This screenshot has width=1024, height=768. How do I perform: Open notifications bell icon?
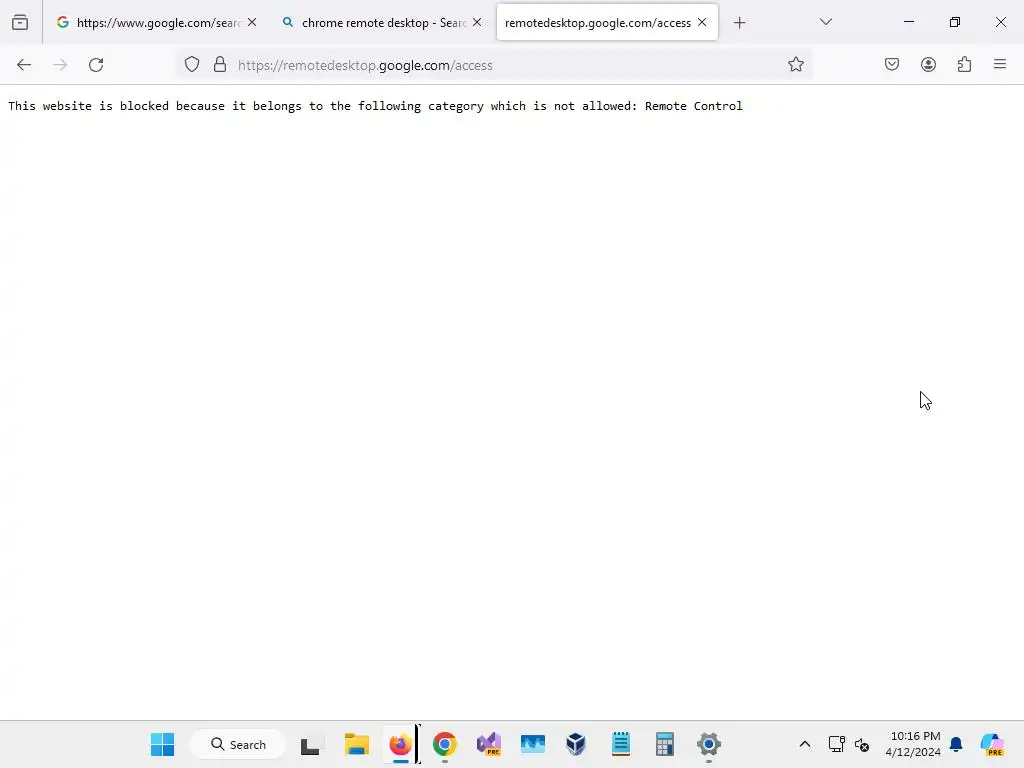[956, 744]
